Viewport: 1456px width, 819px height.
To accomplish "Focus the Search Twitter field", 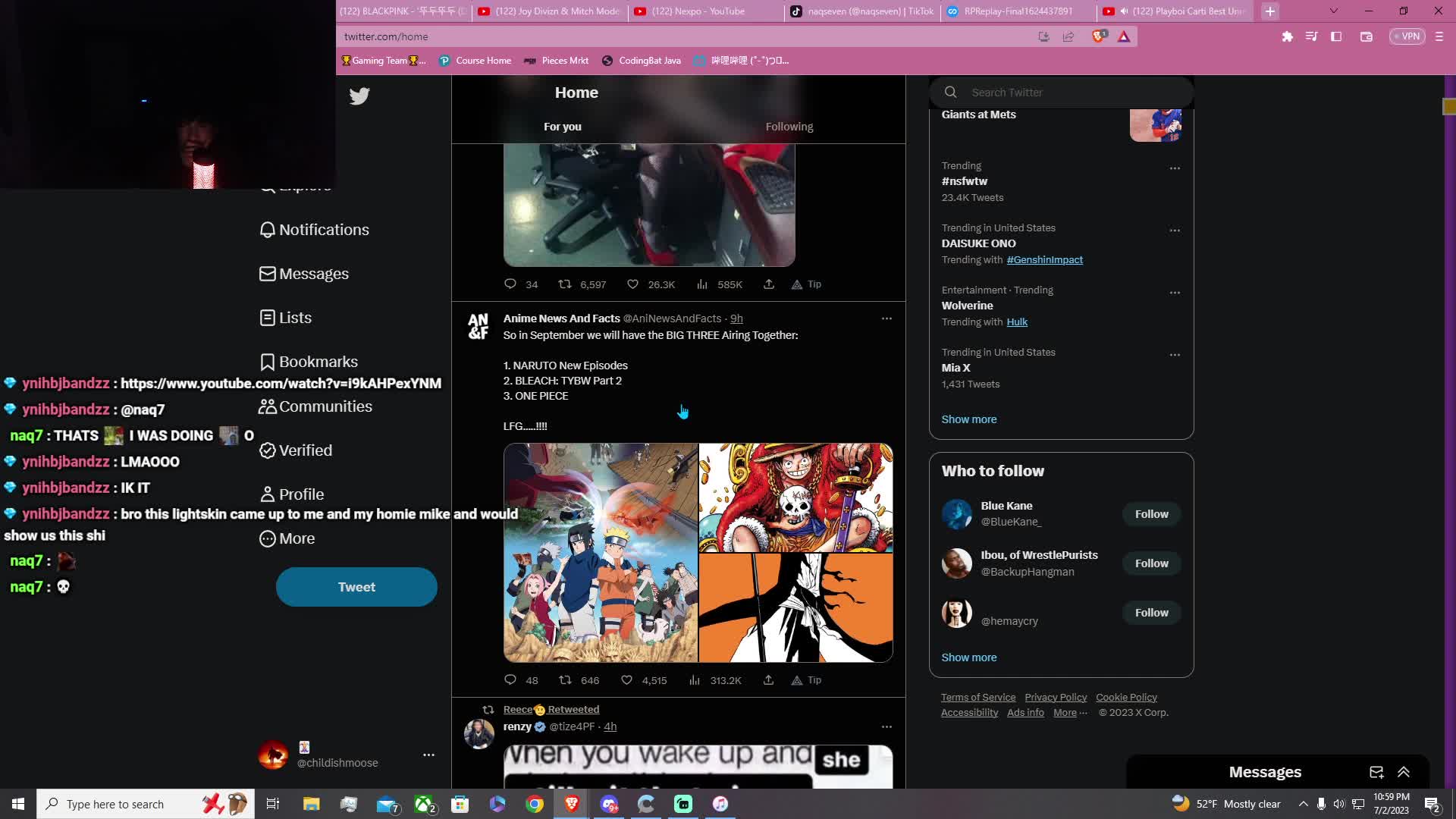I will click(1061, 93).
